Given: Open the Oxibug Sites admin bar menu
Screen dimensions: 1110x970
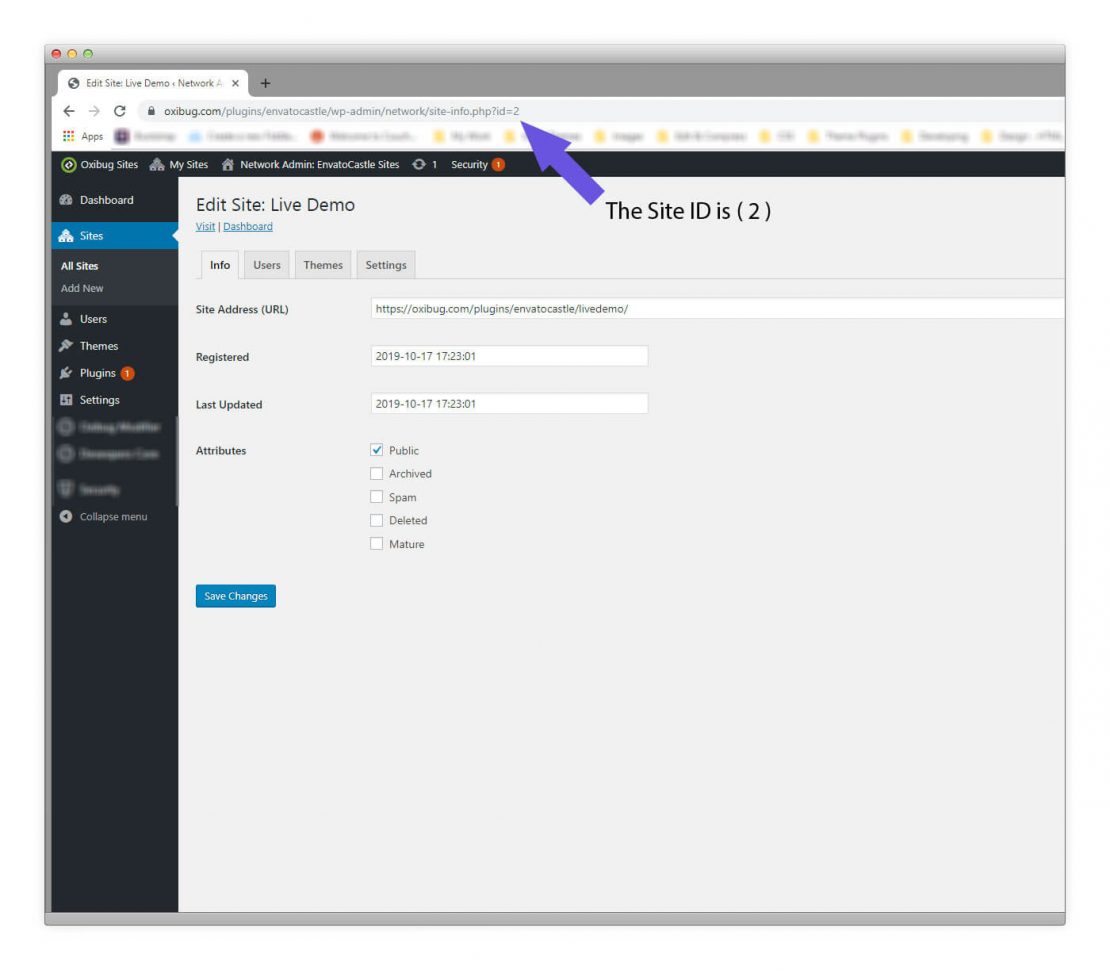Looking at the screenshot, I should [x=100, y=164].
